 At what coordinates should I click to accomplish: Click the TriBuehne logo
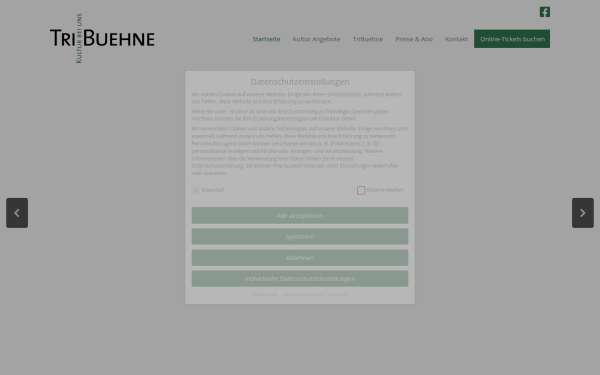(x=102, y=38)
